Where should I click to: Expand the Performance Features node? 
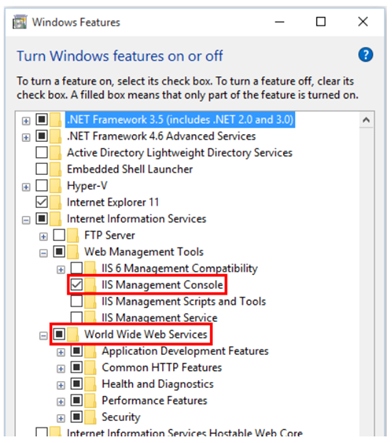[x=61, y=402]
